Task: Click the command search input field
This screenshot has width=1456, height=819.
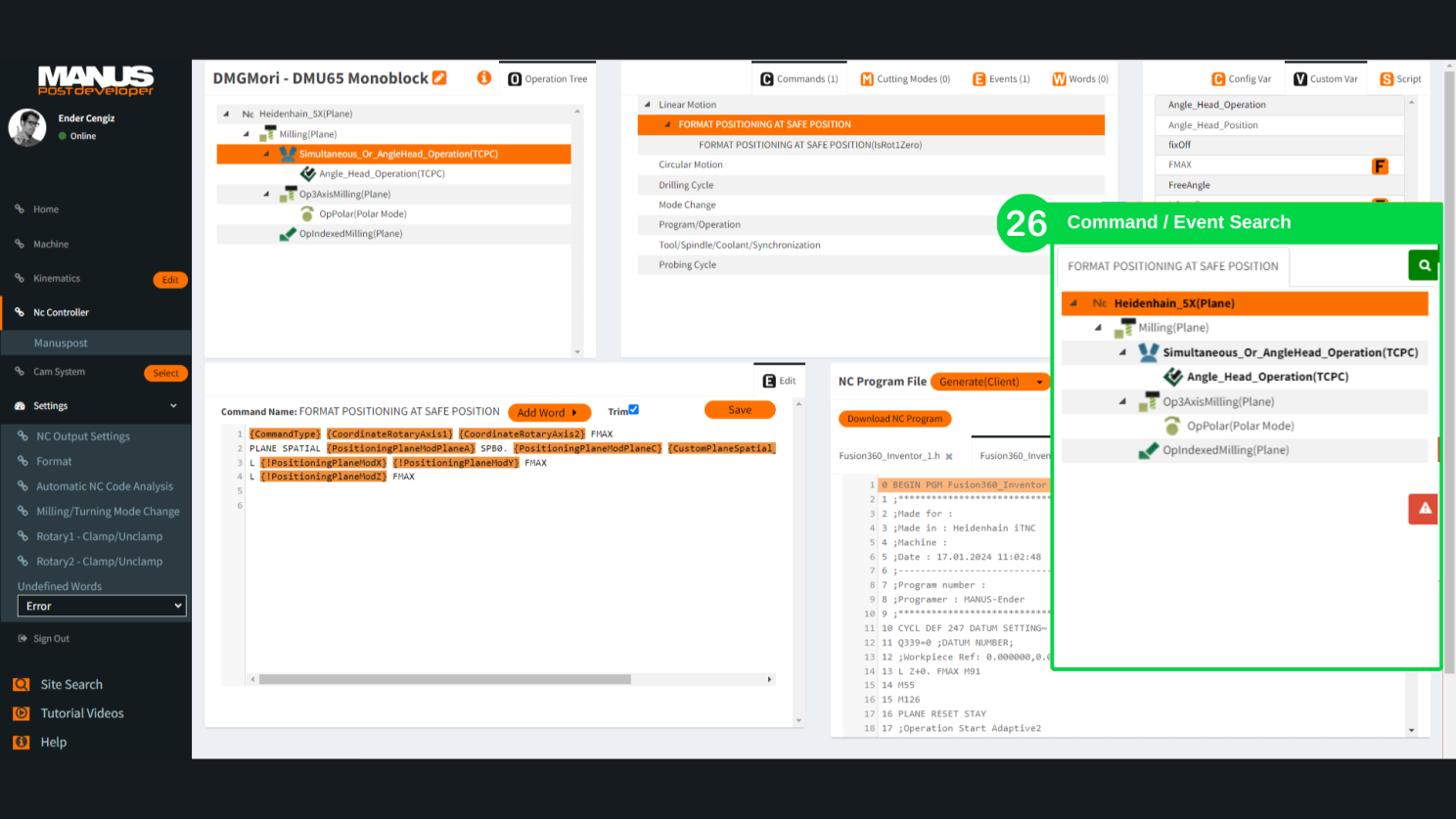Action: click(1173, 266)
